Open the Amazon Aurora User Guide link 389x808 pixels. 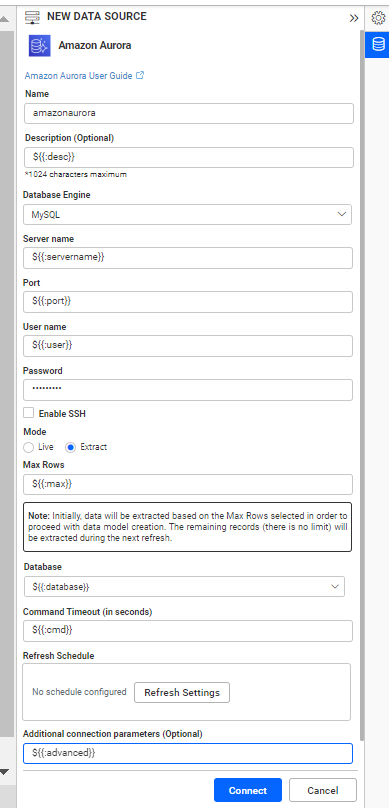pyautogui.click(x=79, y=75)
